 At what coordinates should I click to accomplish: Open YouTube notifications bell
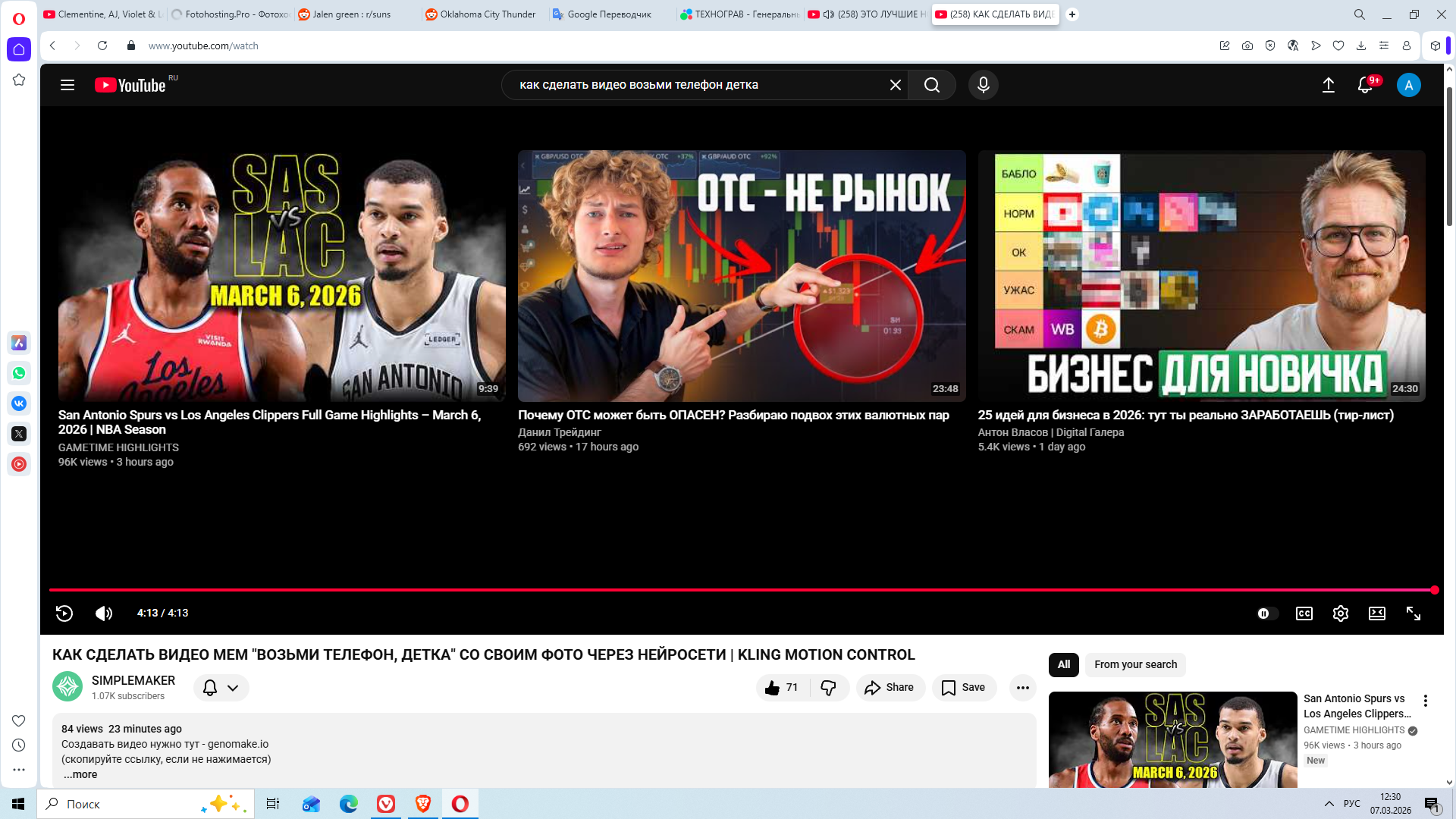coord(1365,85)
